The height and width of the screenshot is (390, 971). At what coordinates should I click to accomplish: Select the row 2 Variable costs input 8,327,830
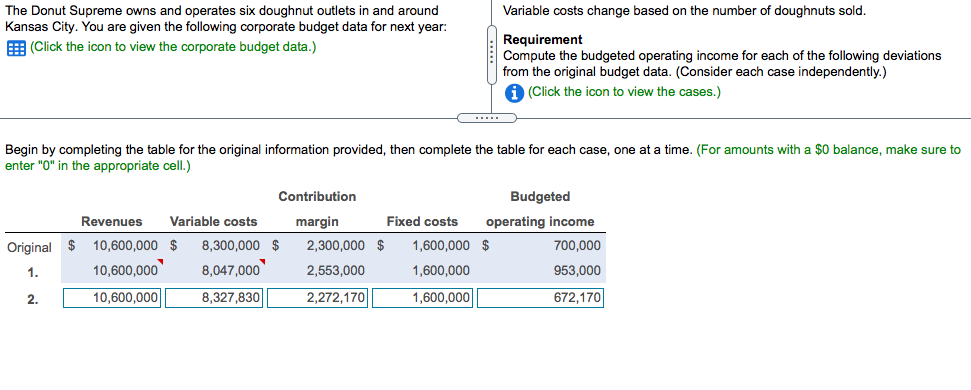(215, 298)
